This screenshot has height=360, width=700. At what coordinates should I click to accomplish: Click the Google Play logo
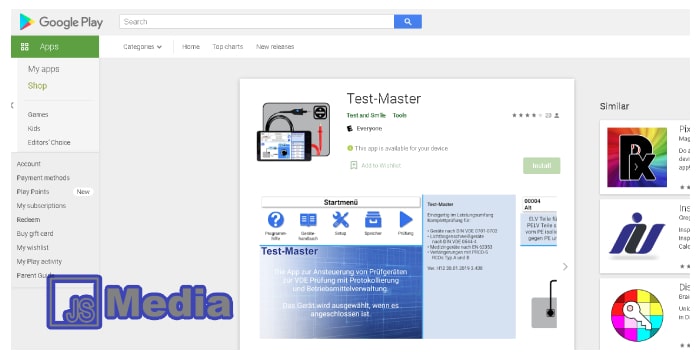pyautogui.click(x=61, y=22)
